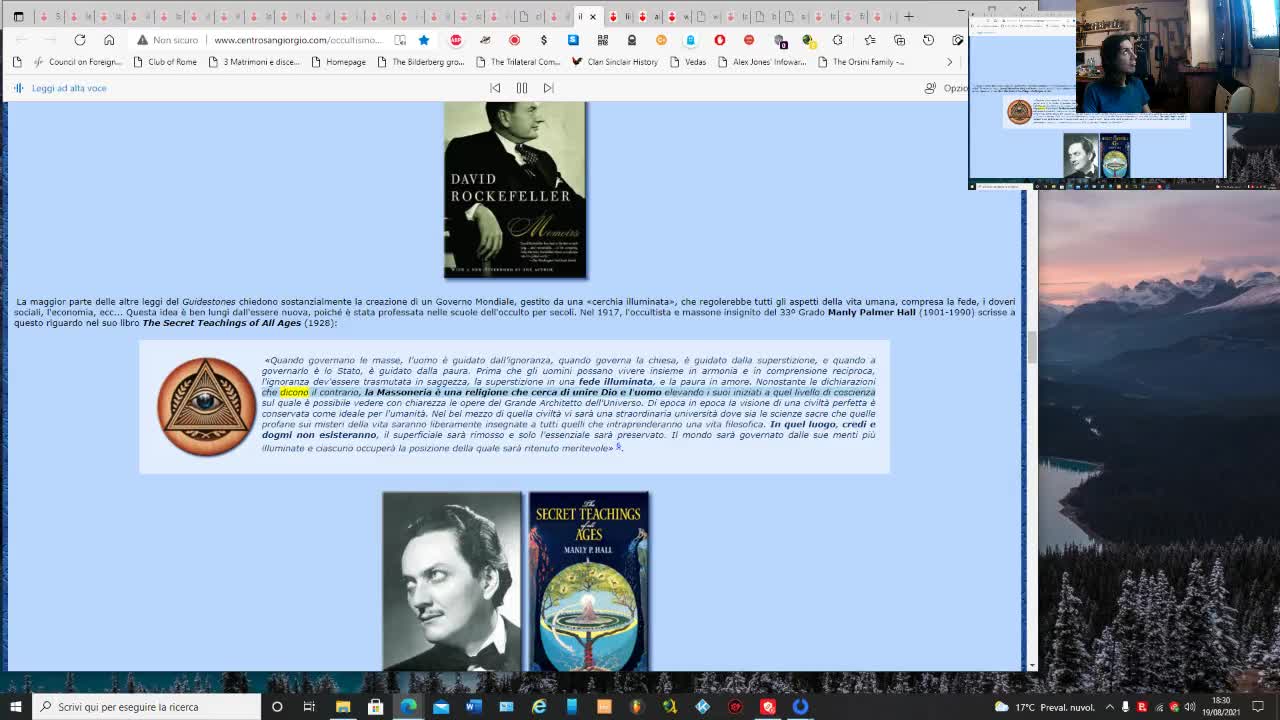This screenshot has height=720, width=1280.
Task: Open the volume control in system tray
Action: pyautogui.click(x=1190, y=707)
